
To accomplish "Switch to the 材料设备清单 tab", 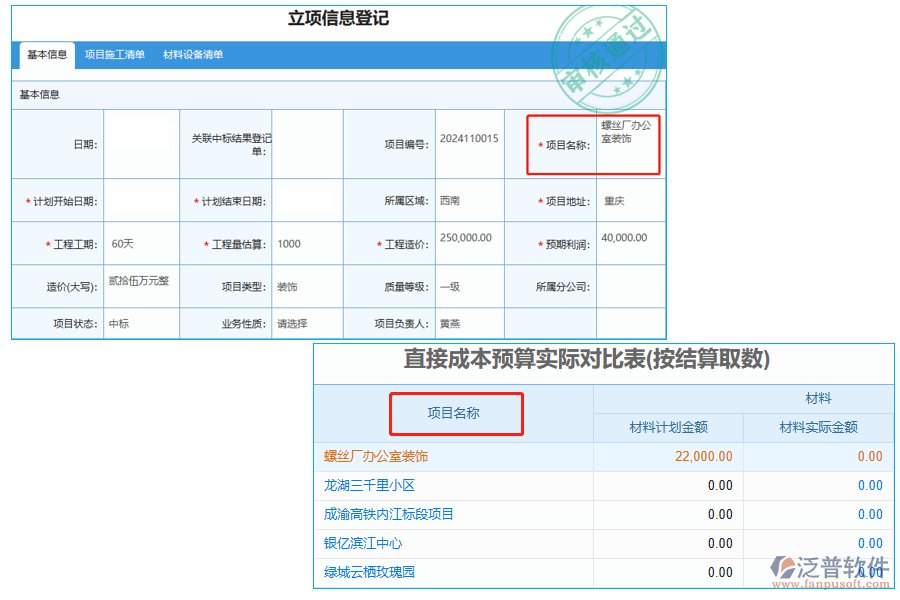I will 194,55.
